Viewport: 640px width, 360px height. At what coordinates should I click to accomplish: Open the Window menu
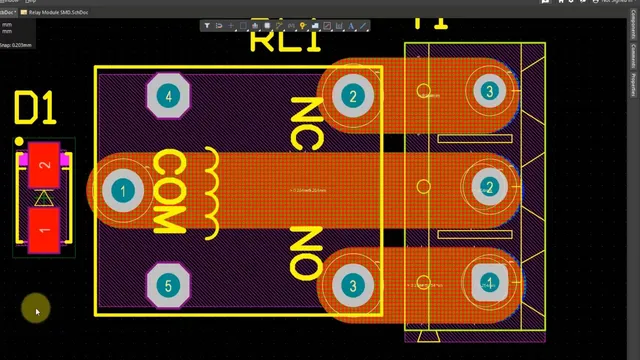coord(8,2)
